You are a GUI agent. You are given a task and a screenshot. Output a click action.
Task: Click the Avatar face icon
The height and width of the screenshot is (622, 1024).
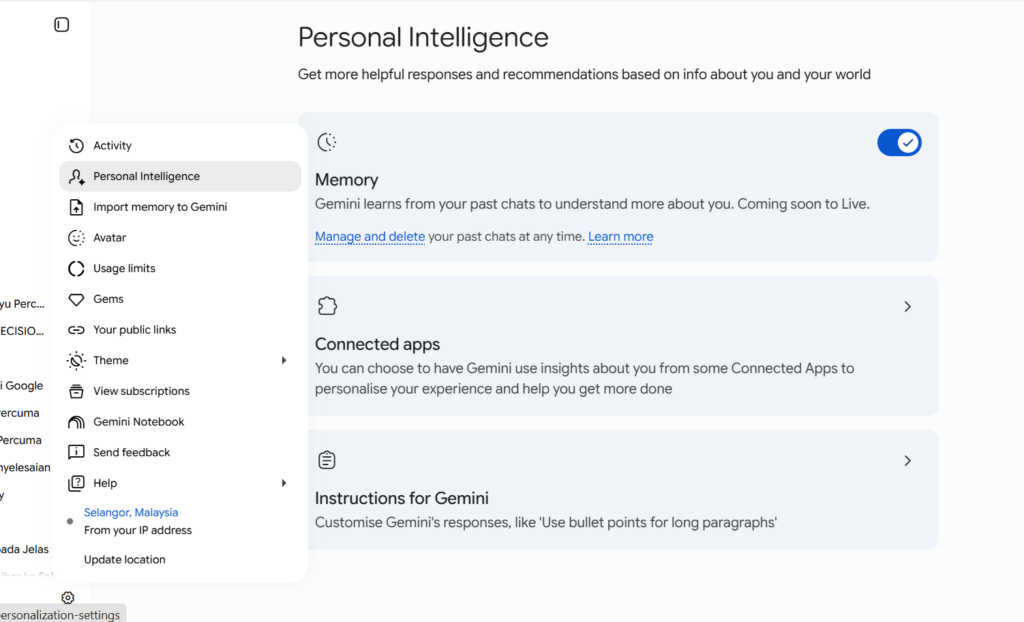pos(76,238)
